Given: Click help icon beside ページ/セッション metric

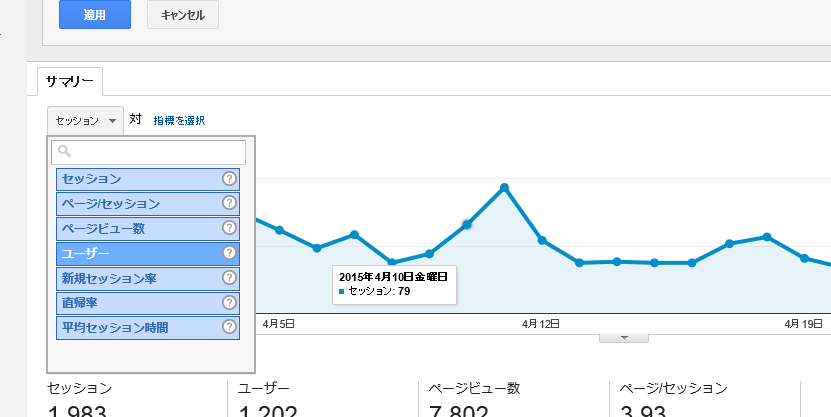Looking at the screenshot, I should 229,203.
